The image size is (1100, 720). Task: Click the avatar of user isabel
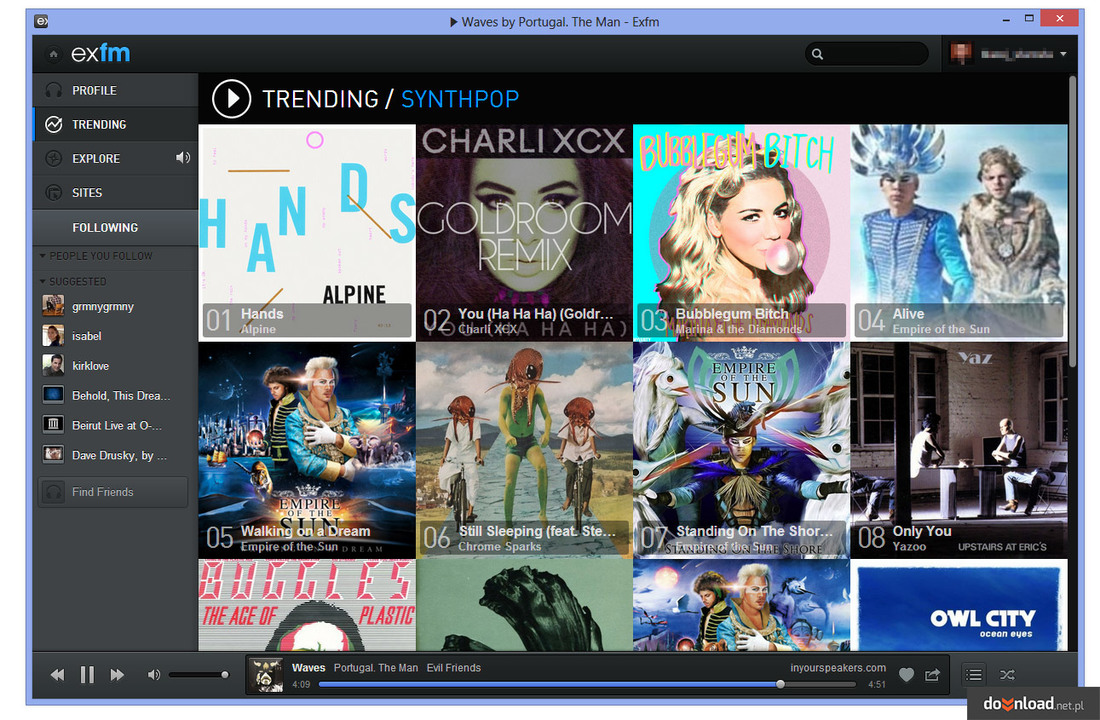53,336
